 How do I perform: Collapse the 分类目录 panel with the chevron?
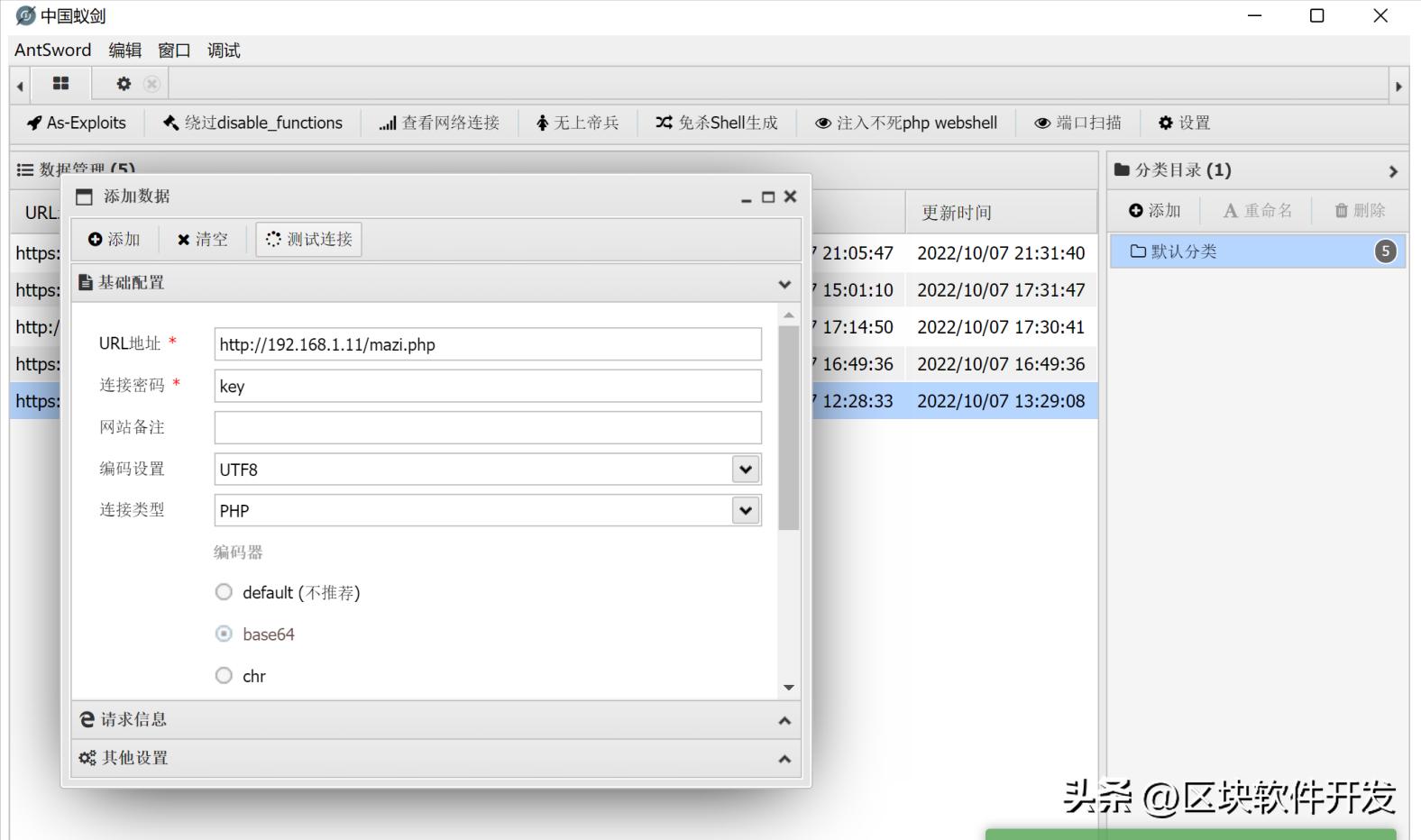point(1393,171)
